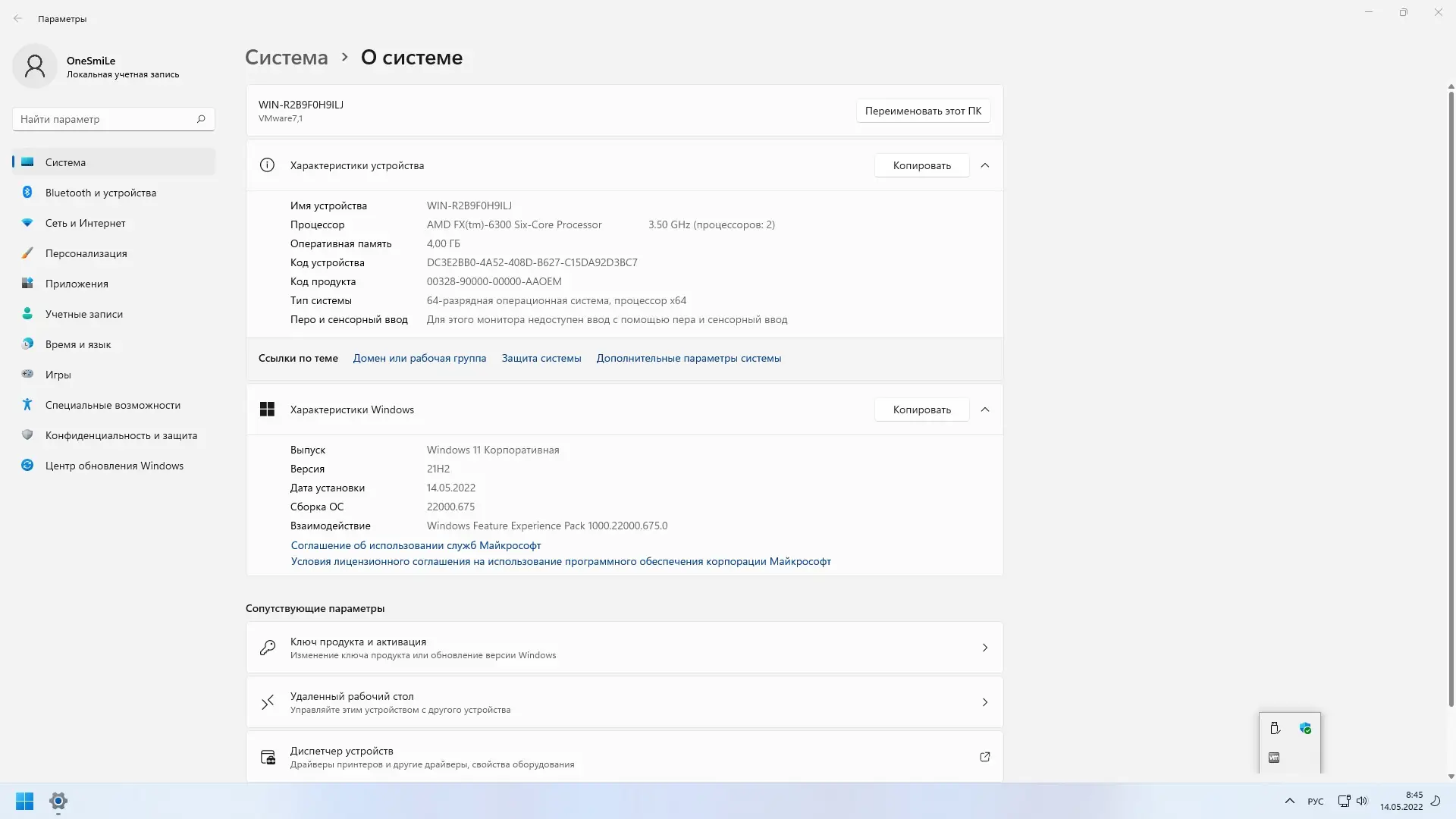Image resolution: width=1456 pixels, height=819 pixels.
Task: Collapse the Windows specifications section
Action: click(985, 409)
